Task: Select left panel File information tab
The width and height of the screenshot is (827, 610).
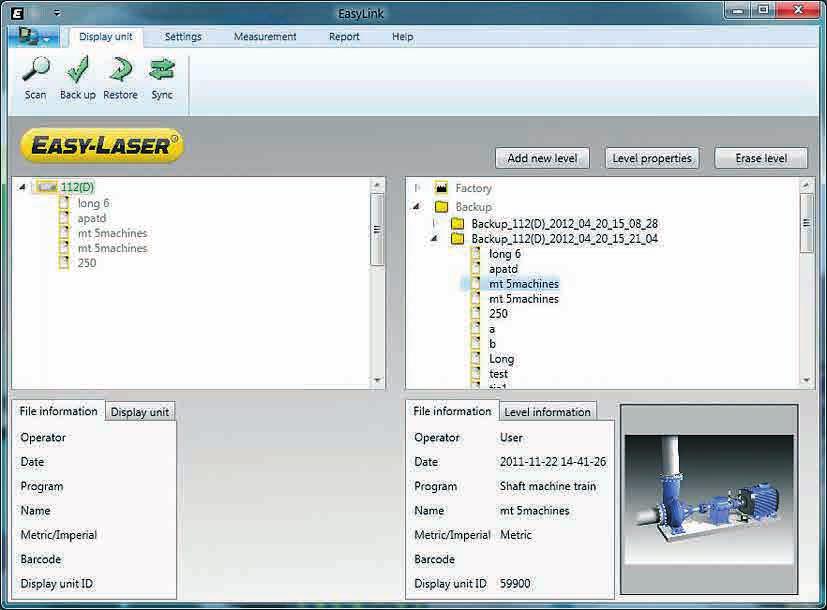Action: click(59, 411)
